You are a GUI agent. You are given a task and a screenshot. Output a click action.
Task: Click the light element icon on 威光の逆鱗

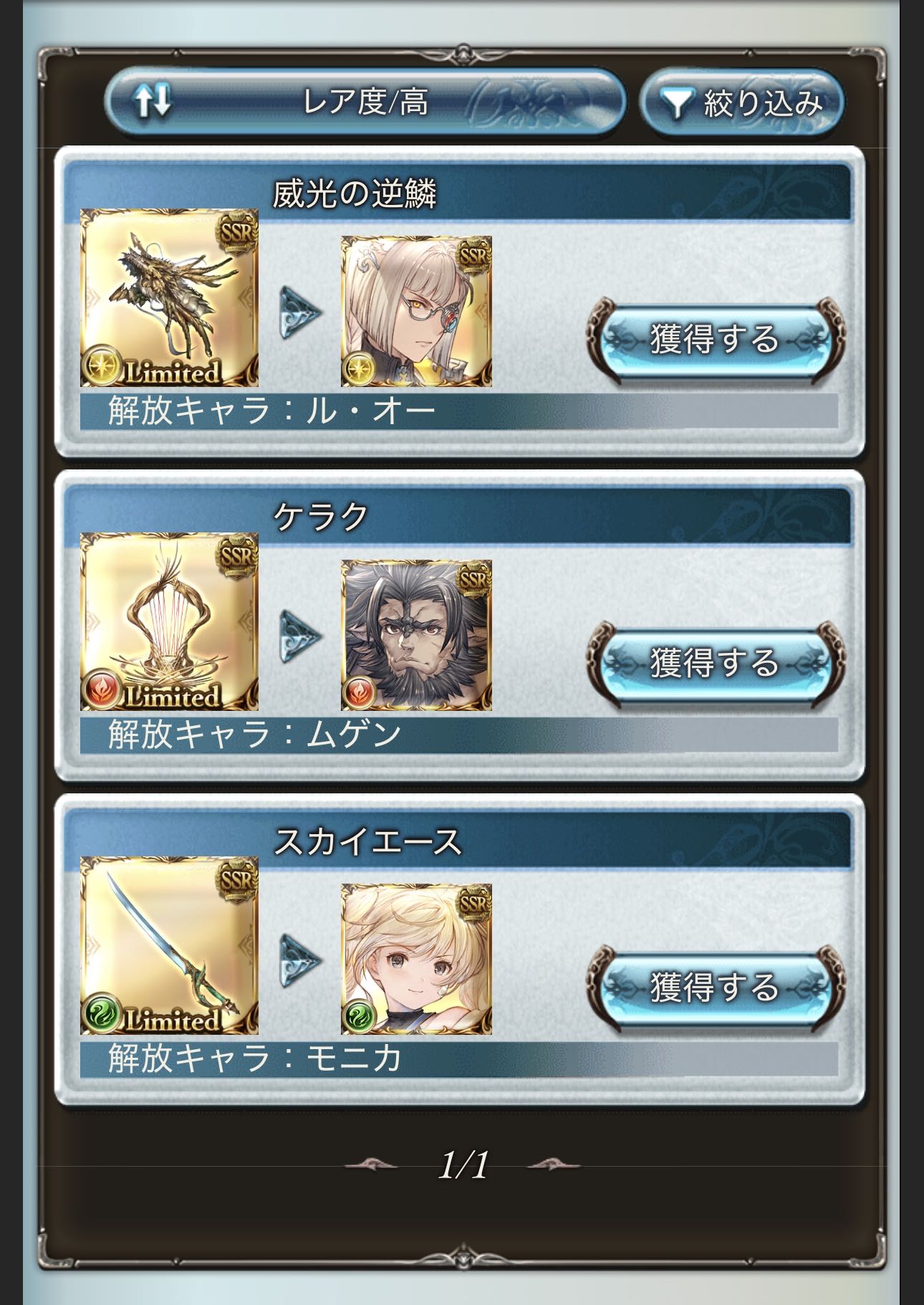coord(102,366)
